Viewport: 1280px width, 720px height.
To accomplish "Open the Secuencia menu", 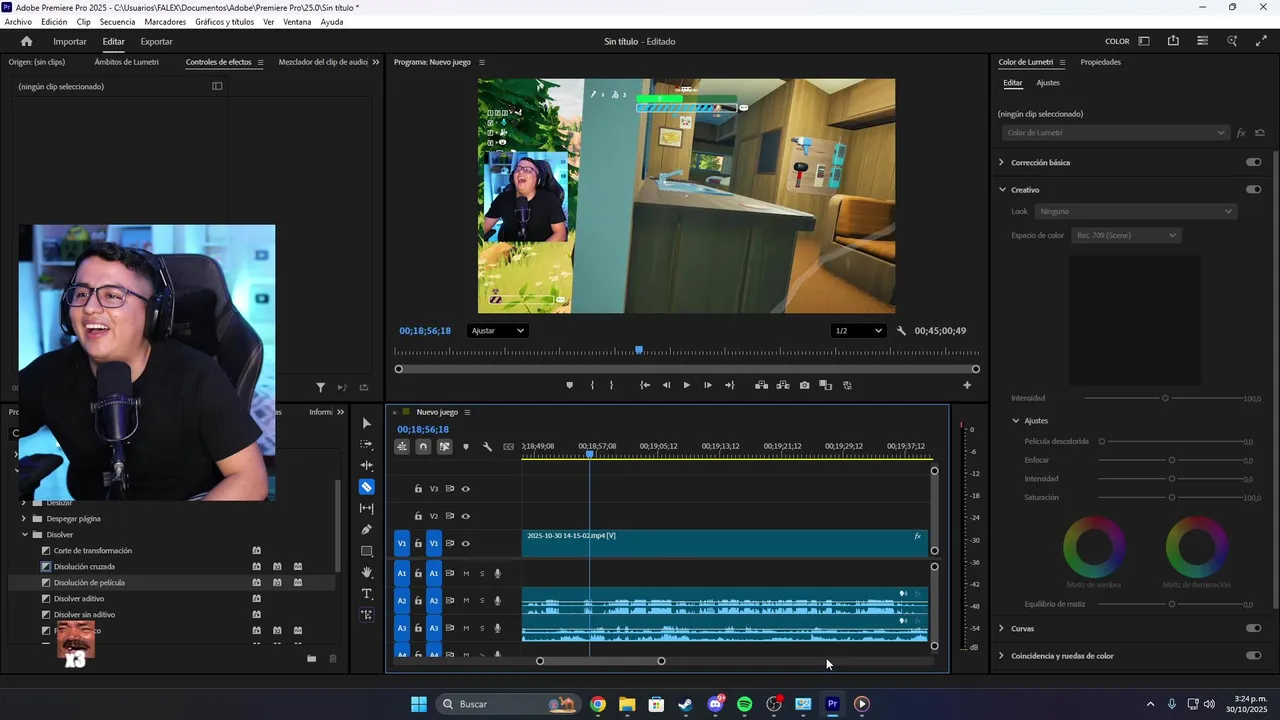I will coord(117,22).
